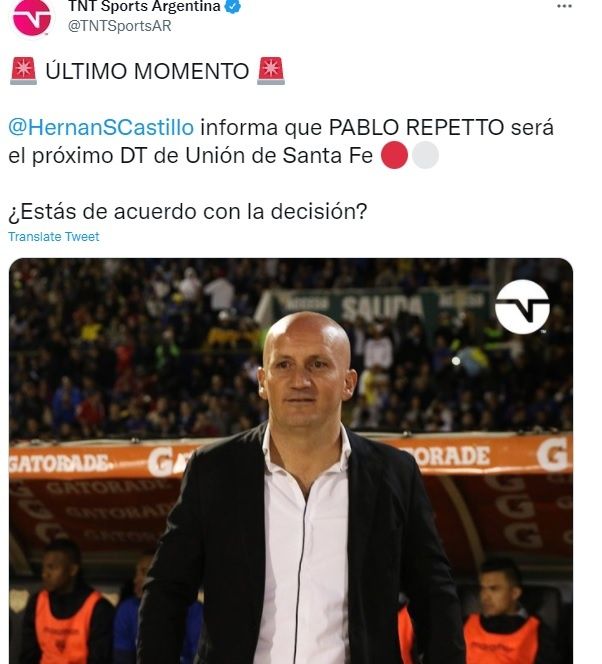
Task: Open the @TNTSportsAR handle
Action: coord(119,26)
